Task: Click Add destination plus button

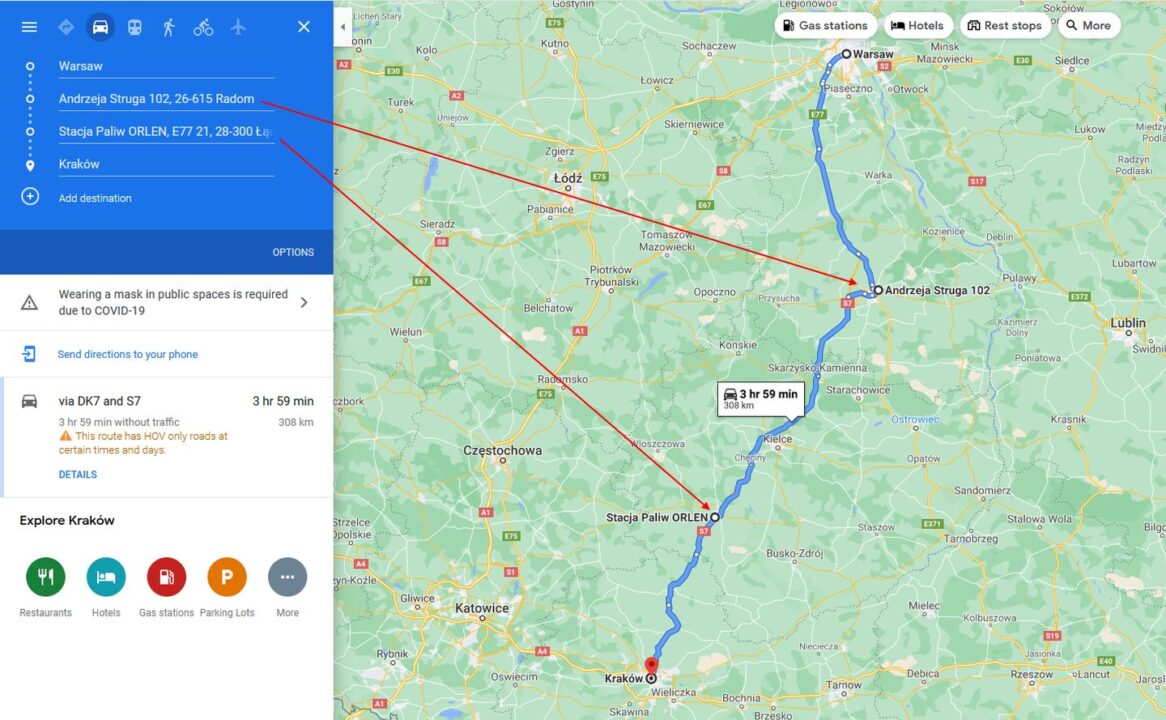Action: 30,197
